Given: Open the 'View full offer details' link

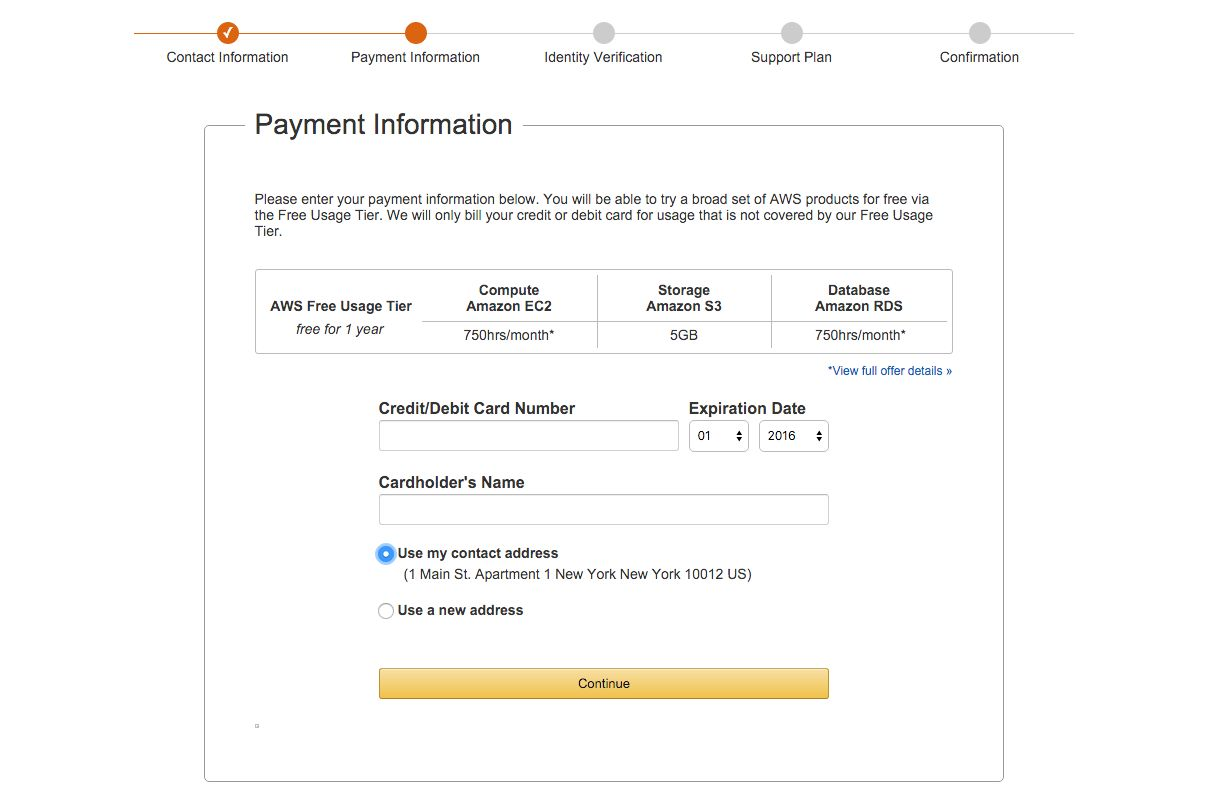Looking at the screenshot, I should [x=889, y=371].
